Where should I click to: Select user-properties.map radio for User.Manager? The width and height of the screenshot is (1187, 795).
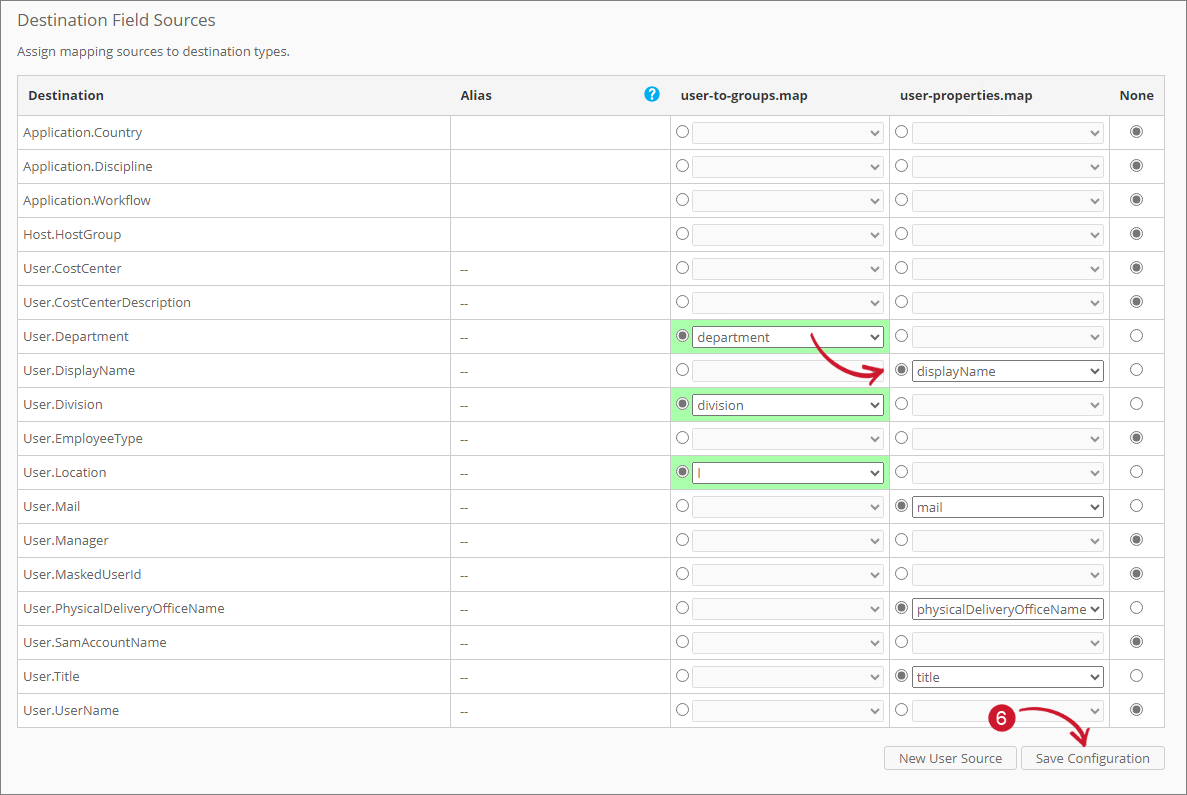click(x=901, y=540)
